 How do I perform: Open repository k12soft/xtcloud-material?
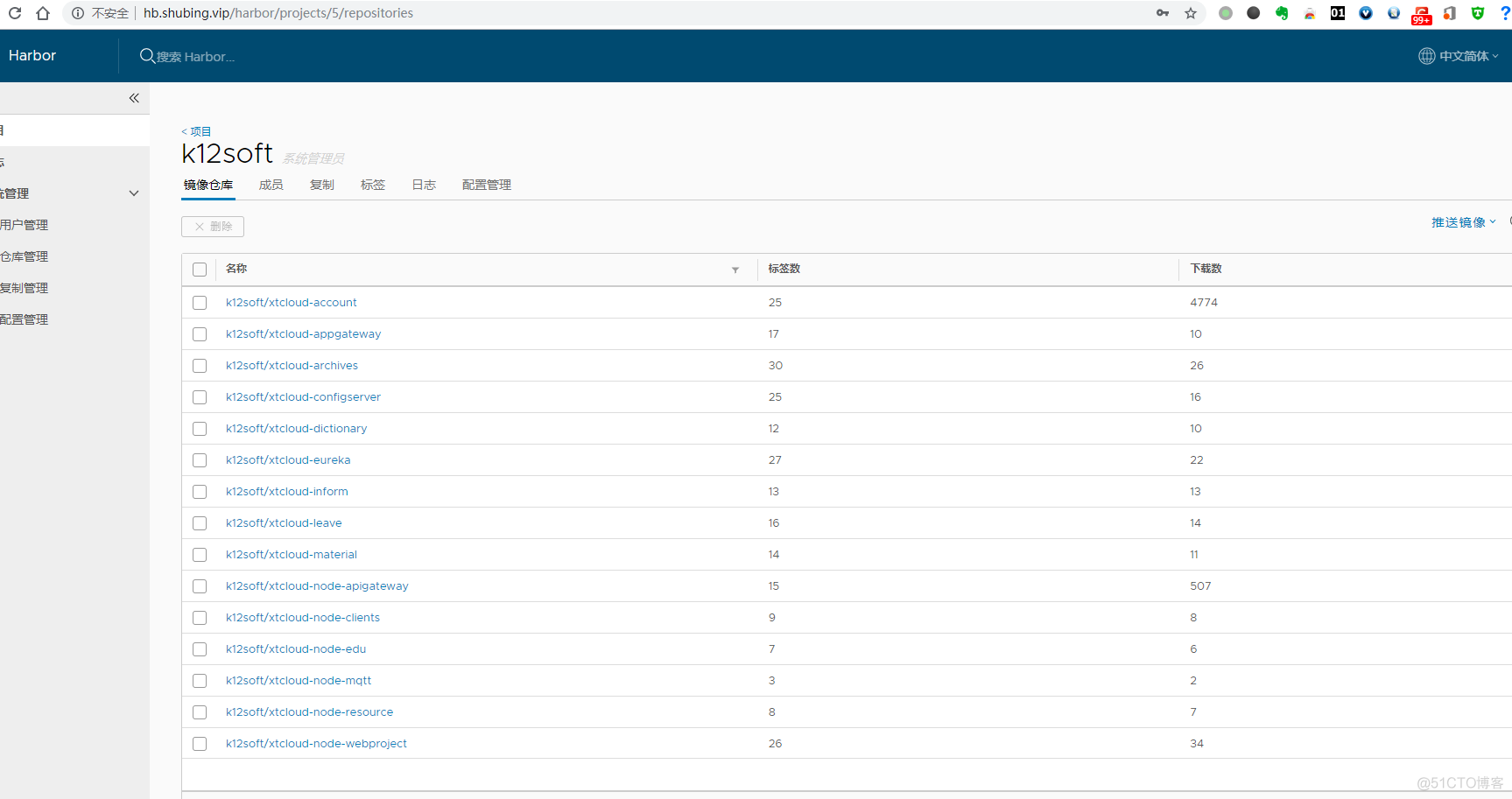point(292,555)
